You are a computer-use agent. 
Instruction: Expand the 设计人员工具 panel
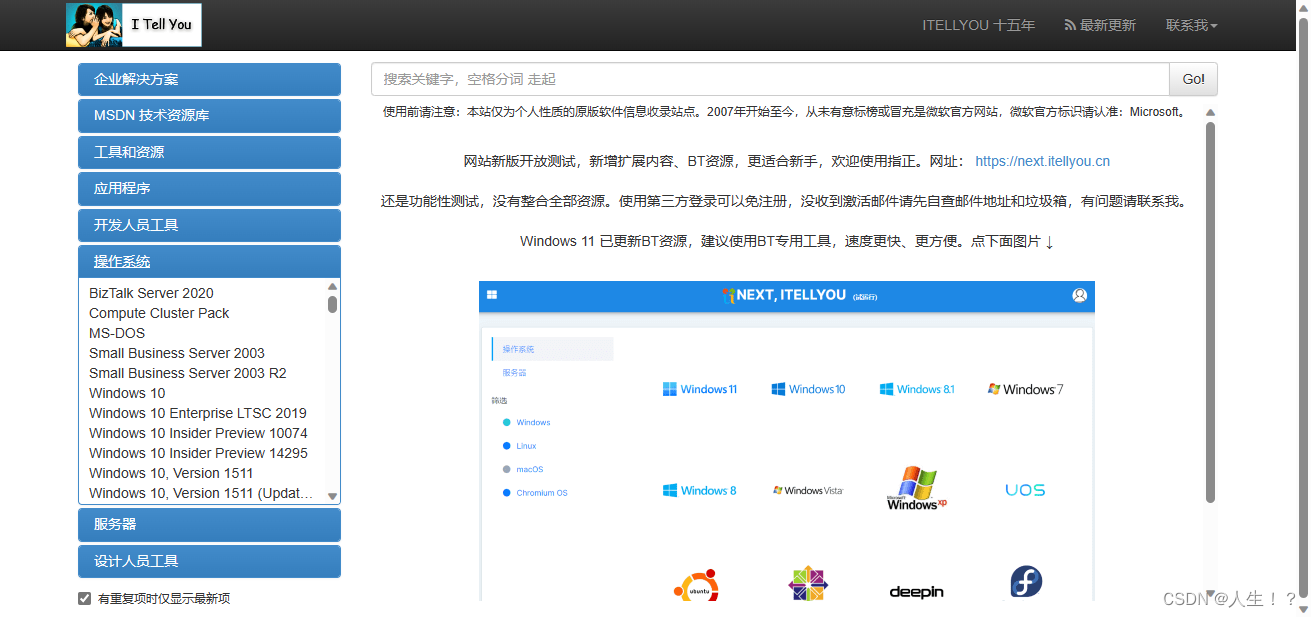209,561
